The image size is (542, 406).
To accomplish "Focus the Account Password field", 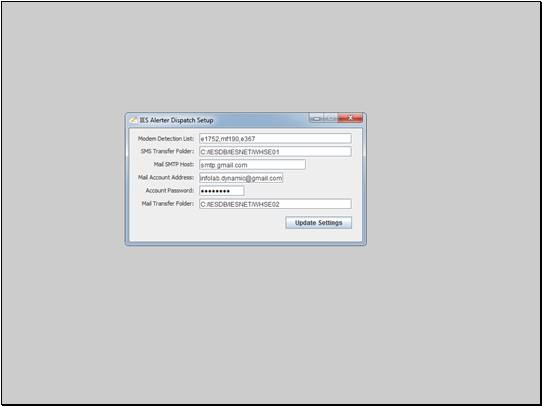I will coord(222,191).
